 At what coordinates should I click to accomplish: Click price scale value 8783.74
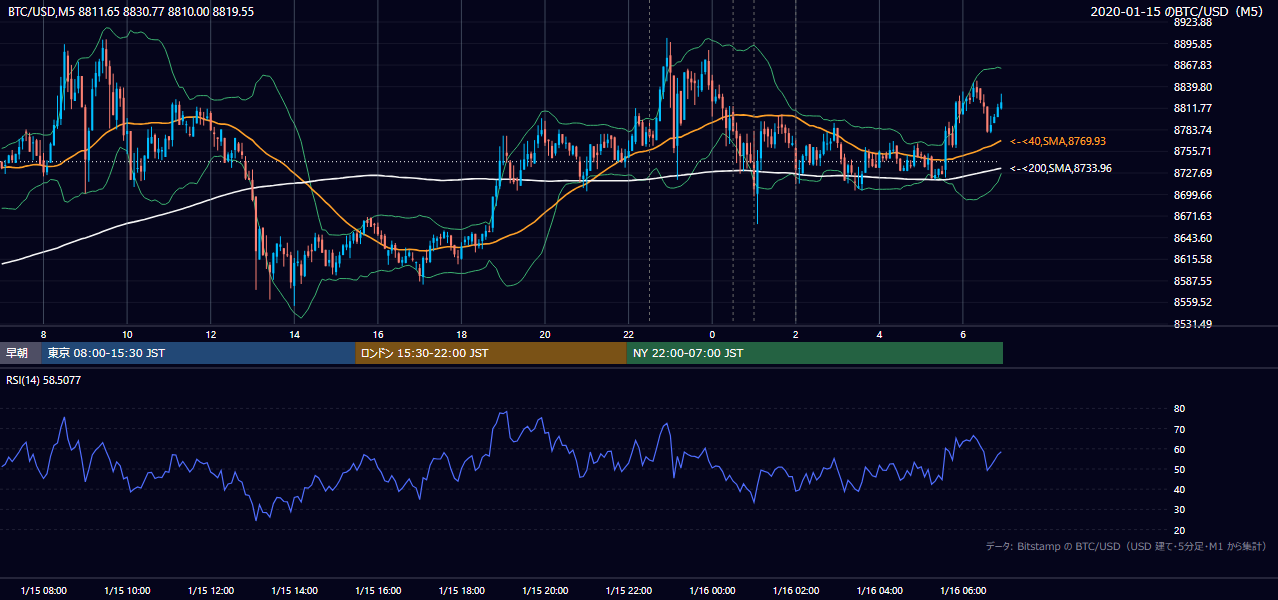[x=1192, y=130]
